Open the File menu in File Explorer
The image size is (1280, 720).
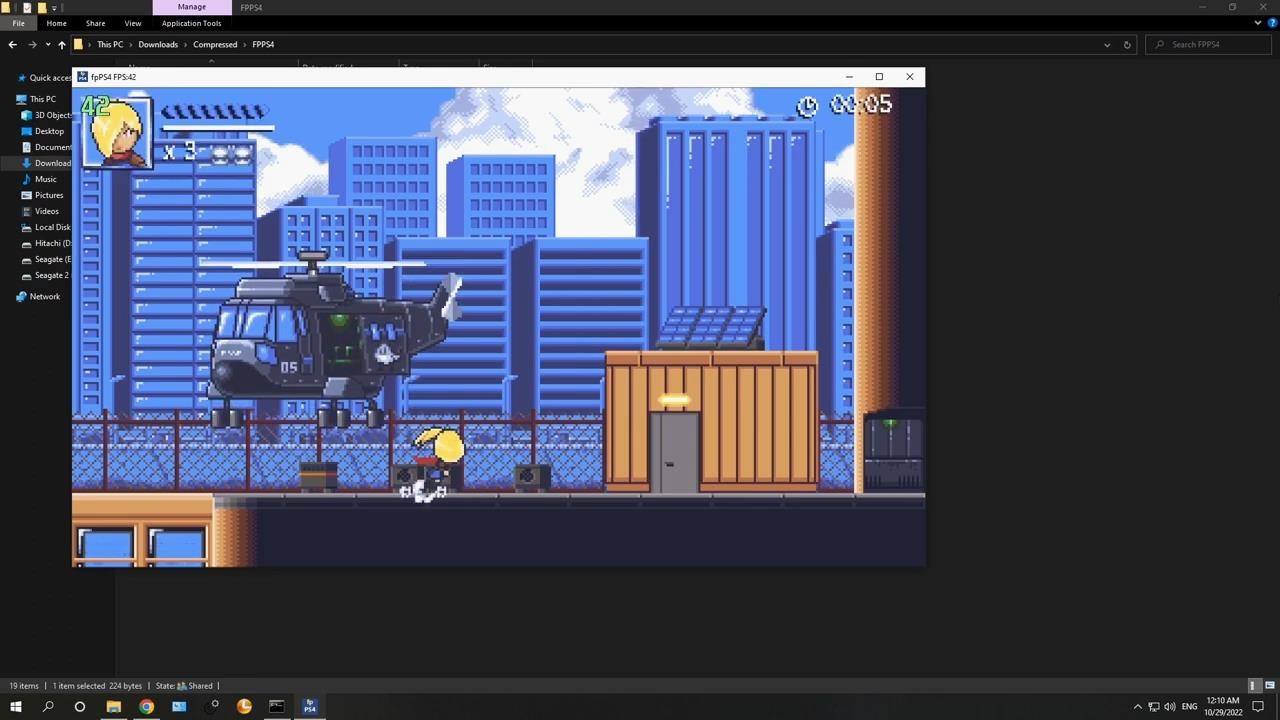tap(18, 23)
